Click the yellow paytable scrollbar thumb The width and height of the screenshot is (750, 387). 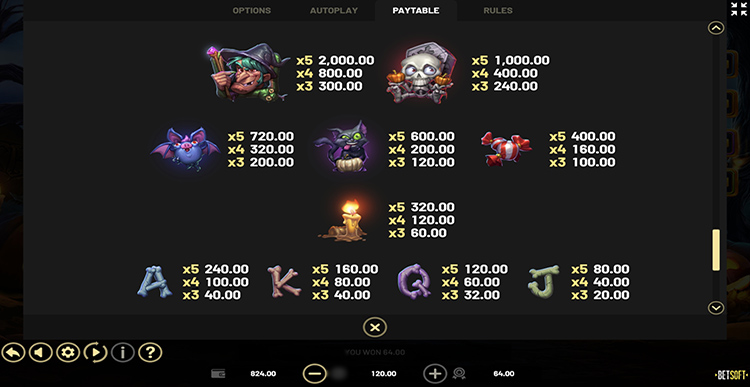(716, 250)
